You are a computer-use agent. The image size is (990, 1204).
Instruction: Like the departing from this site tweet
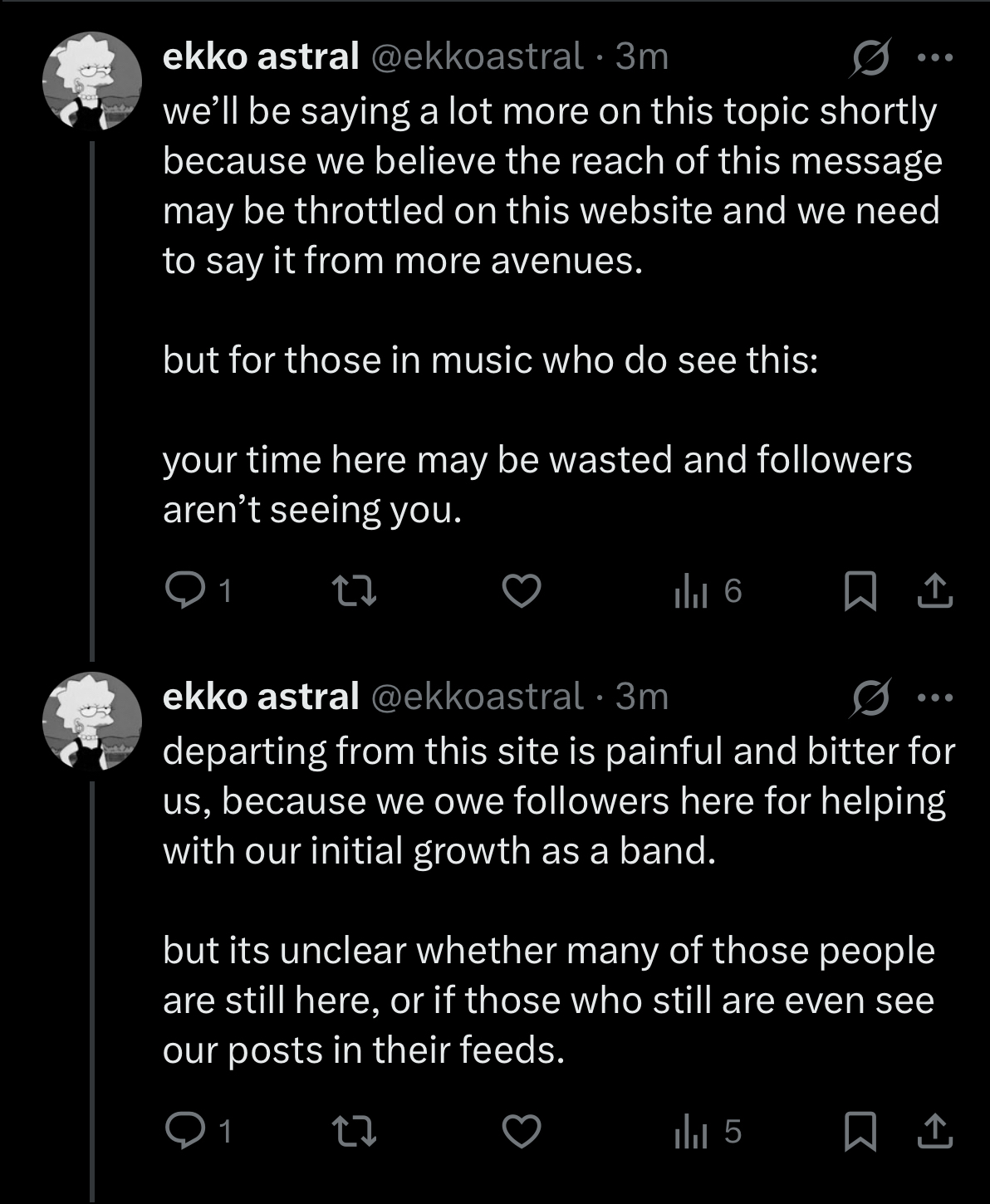[522, 1131]
